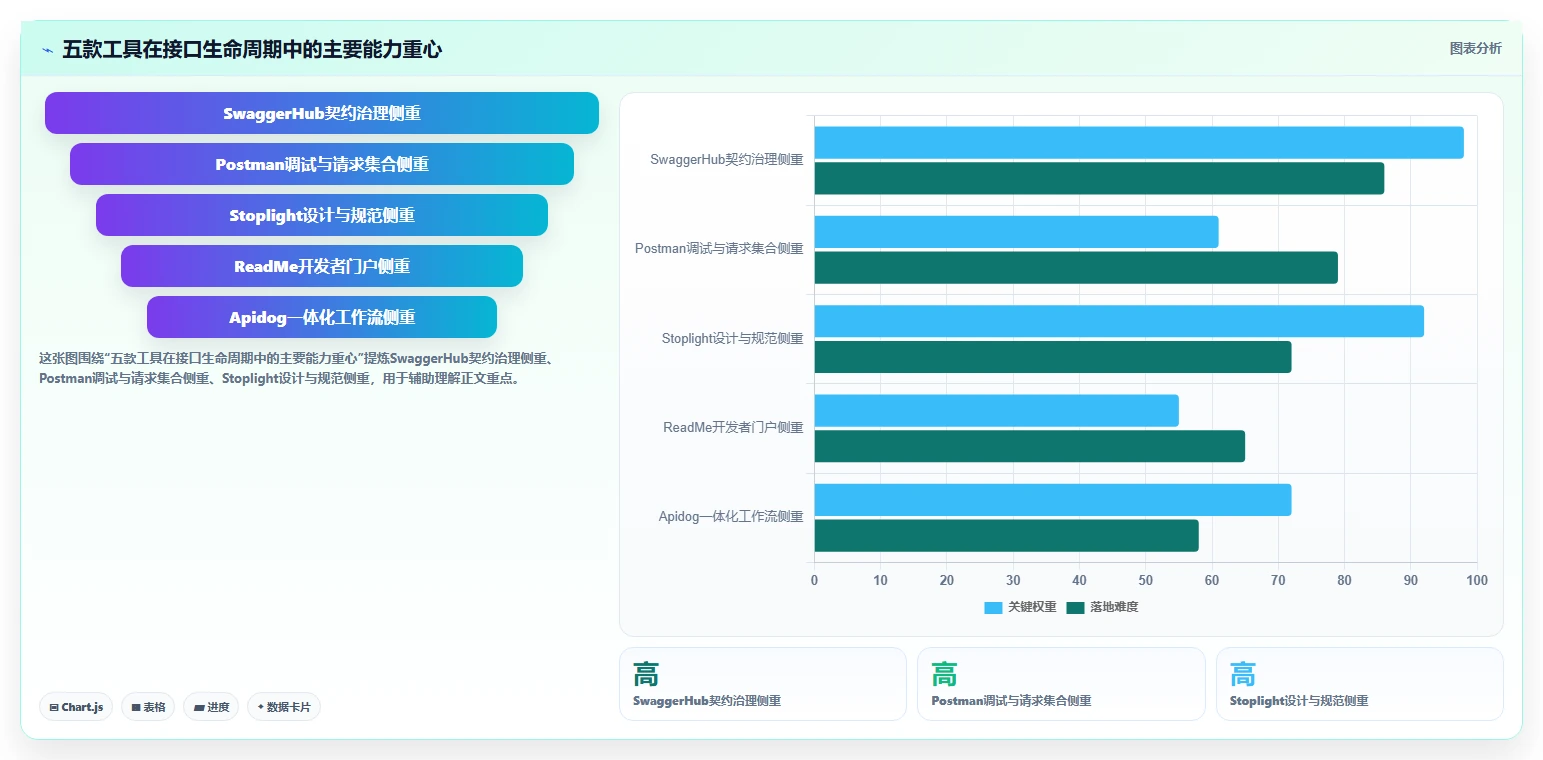The width and height of the screenshot is (1543, 760).
Task: Click the title 五款工具在接口生命周期中的主要能力重心
Action: [x=252, y=49]
